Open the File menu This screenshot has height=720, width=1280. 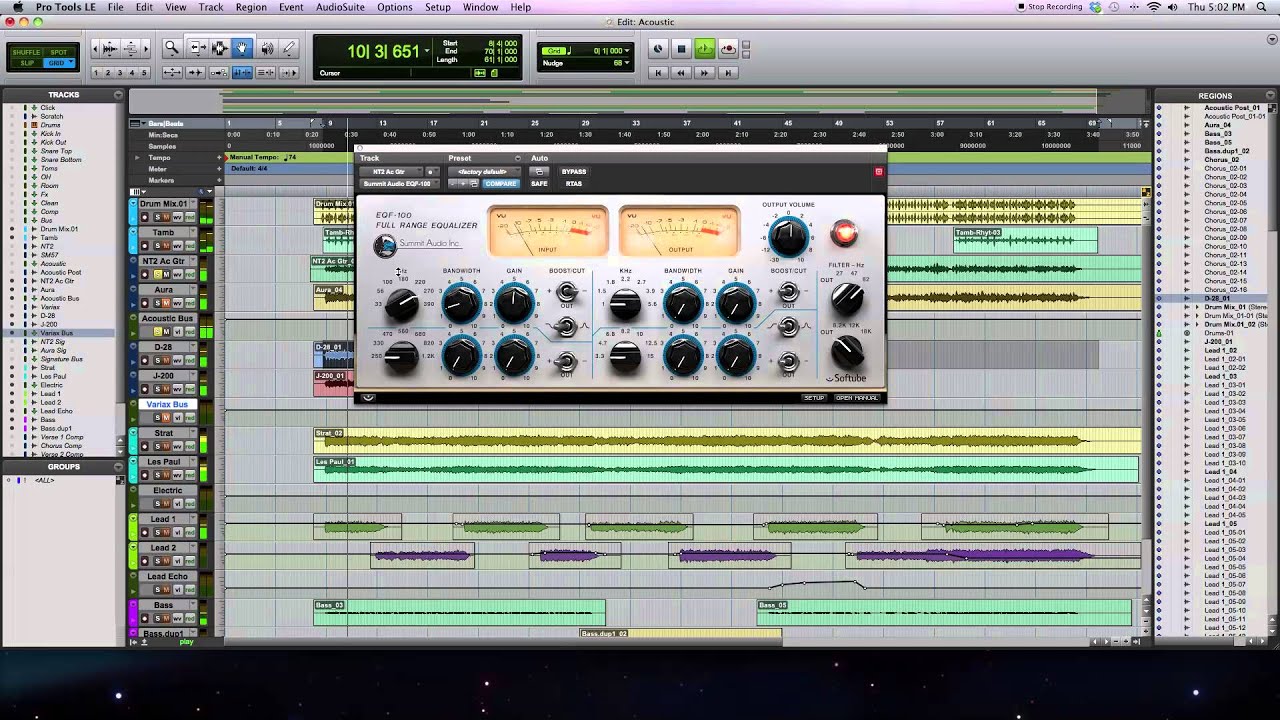click(x=116, y=7)
